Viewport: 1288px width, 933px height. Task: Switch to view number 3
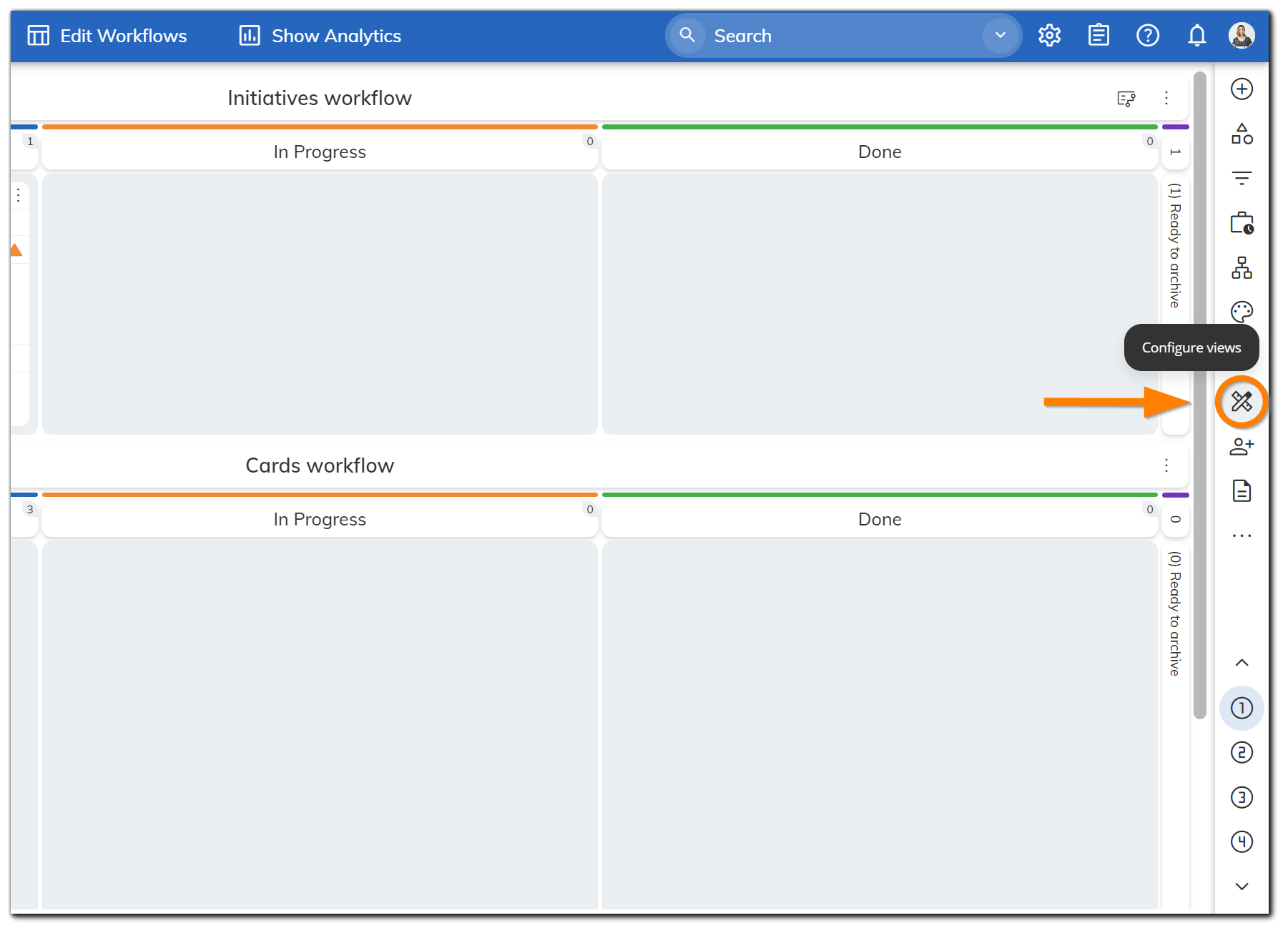click(x=1242, y=797)
